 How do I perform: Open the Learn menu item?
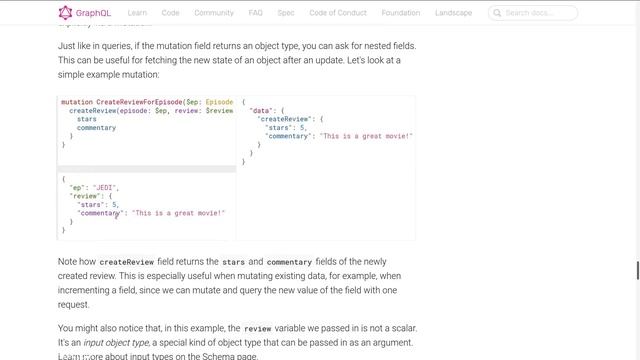[137, 13]
